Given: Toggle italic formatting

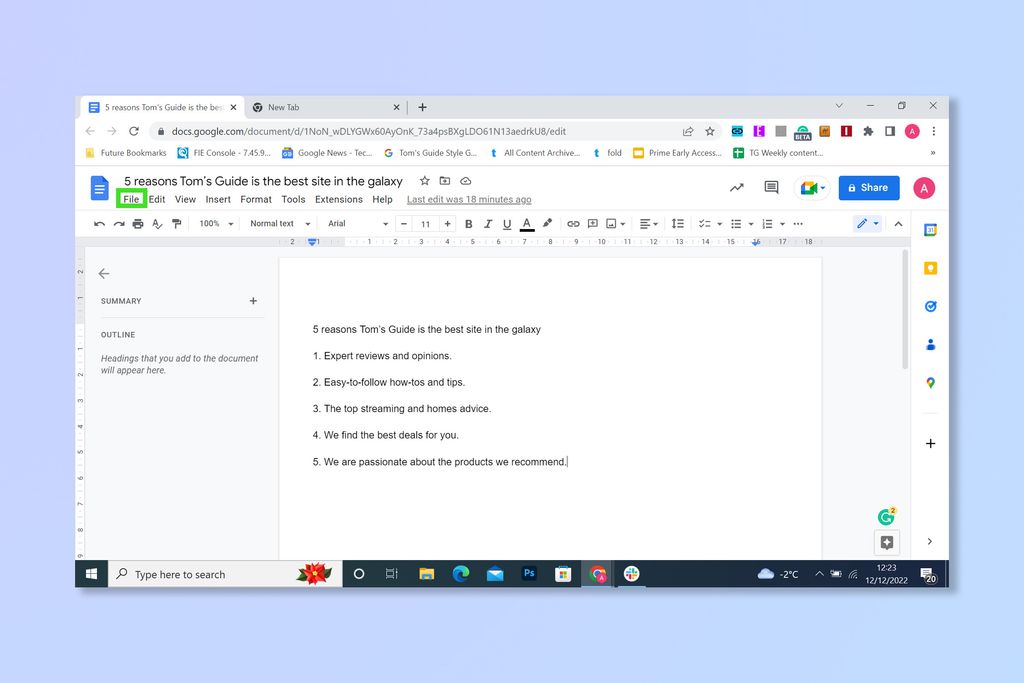Looking at the screenshot, I should [487, 223].
